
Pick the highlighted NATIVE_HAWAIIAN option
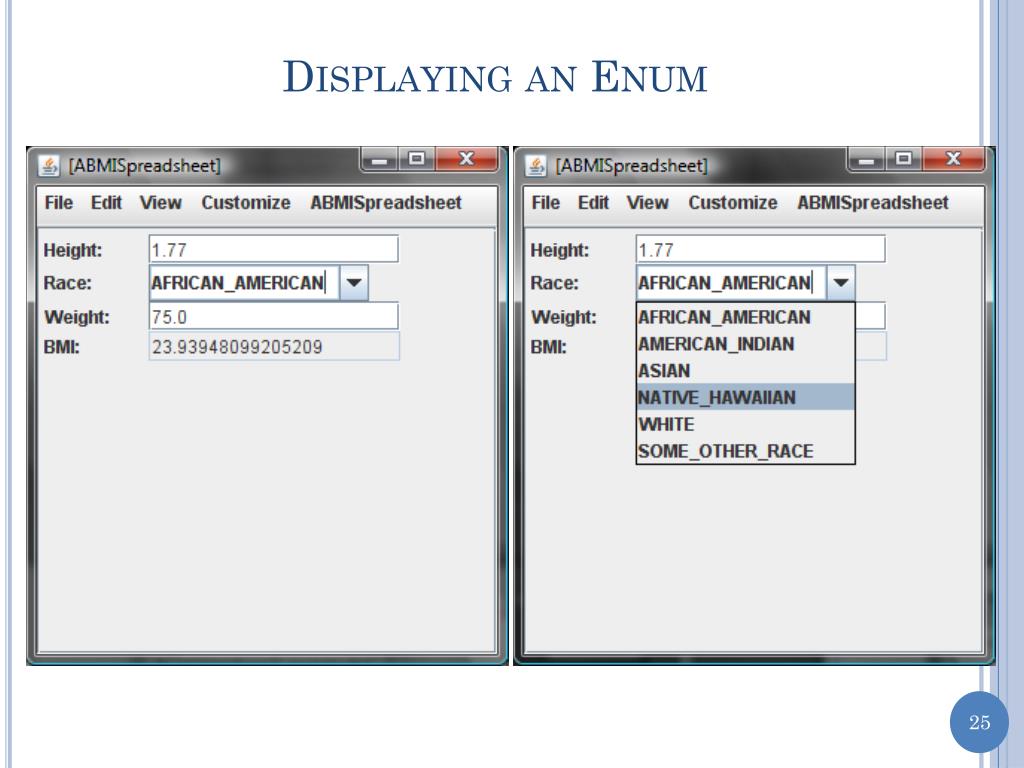point(745,397)
